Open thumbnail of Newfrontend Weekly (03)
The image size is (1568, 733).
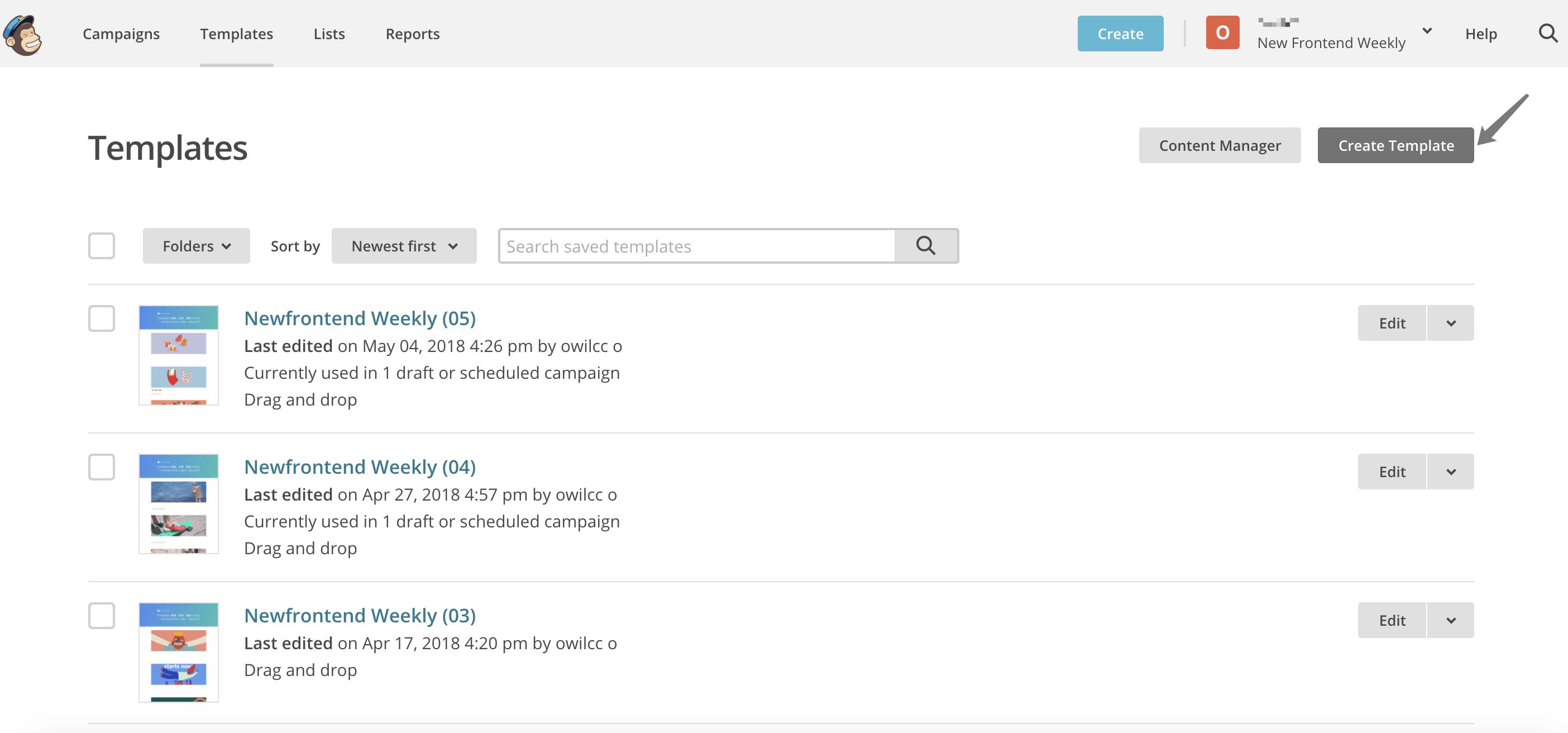coord(178,652)
